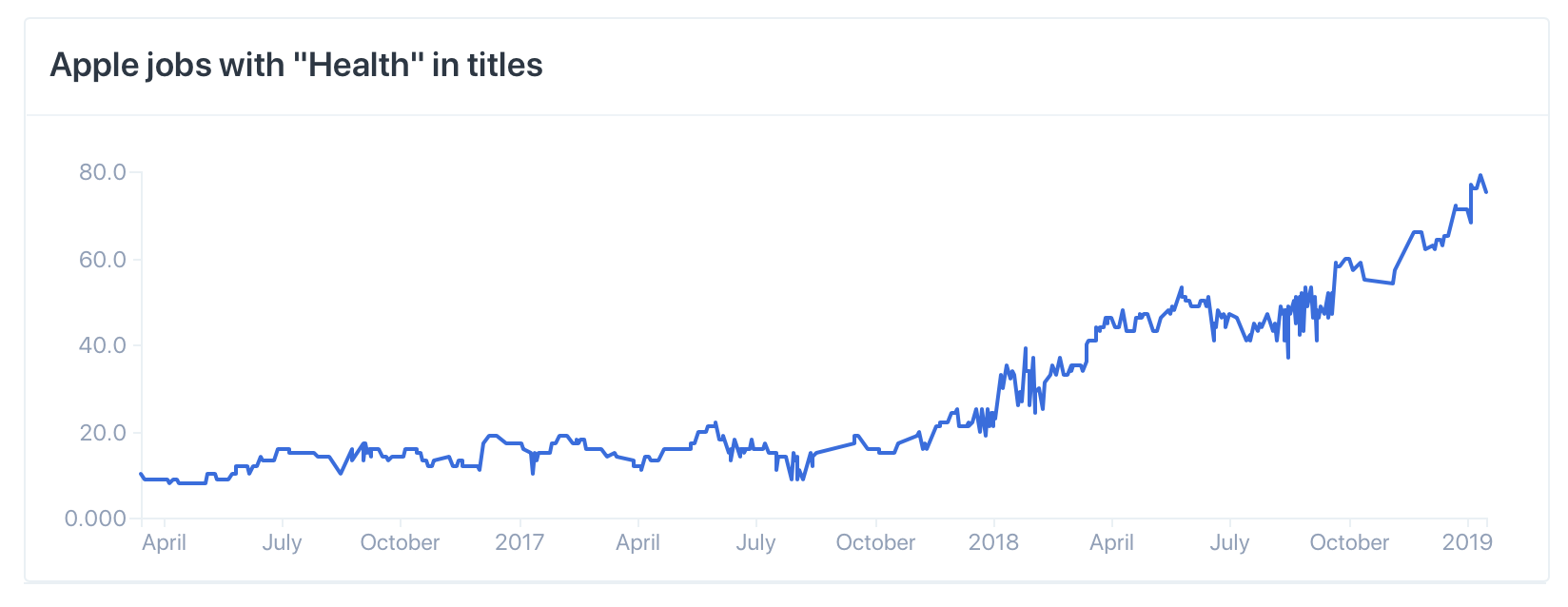This screenshot has height=607, width=1568.
Task: Click the July label between 2018 and 2019
Action: [1229, 542]
